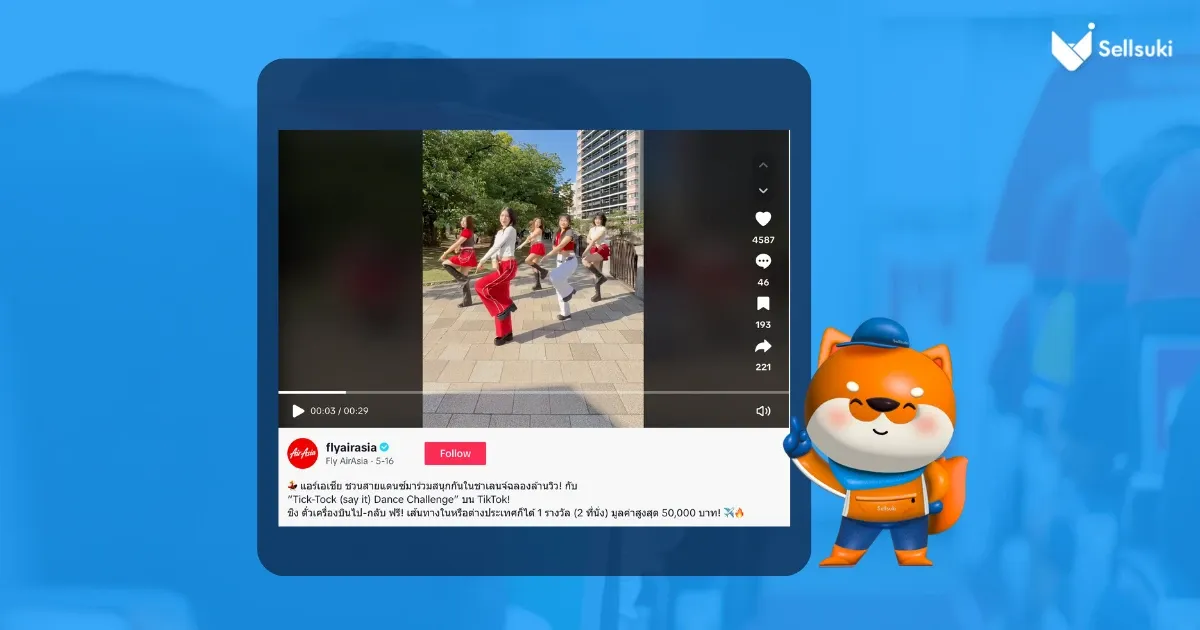Click the caption line mentioning 50,000
Image resolution: width=1200 pixels, height=630 pixels.
point(516,514)
